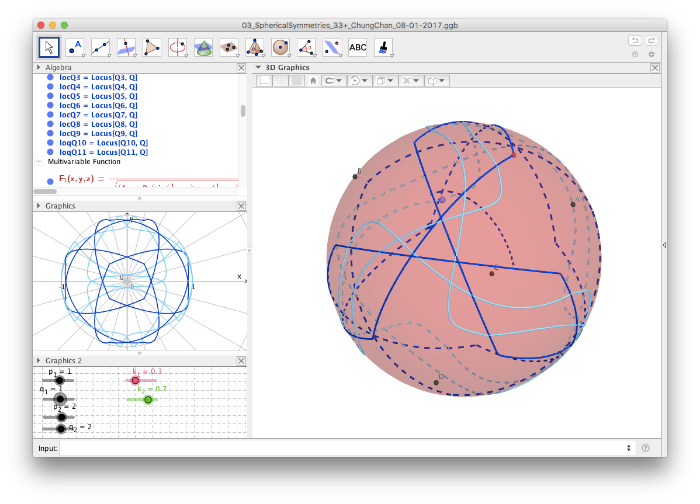Select 'loqQ11 = Locus[Q11, Q]' entry
Screen dimensions: 700x504
[104, 152]
